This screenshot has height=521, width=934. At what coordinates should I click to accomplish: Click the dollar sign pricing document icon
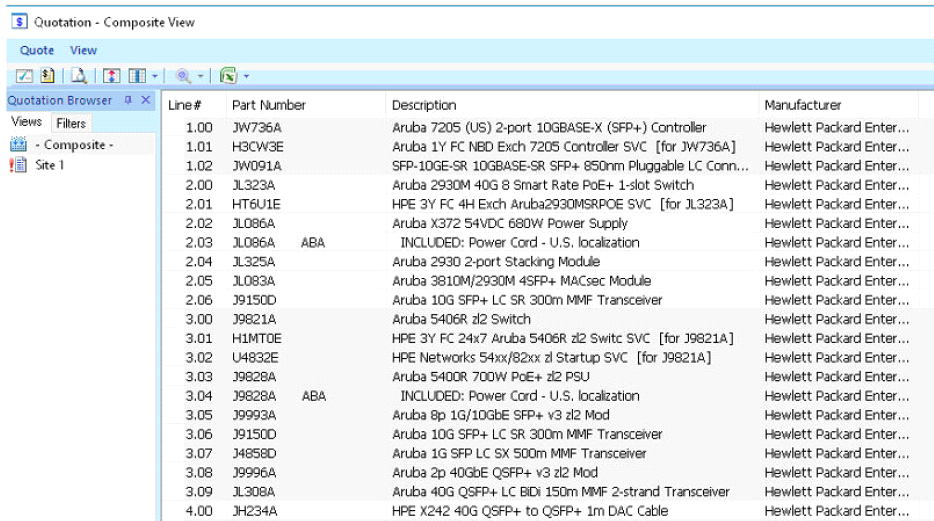click(48, 76)
